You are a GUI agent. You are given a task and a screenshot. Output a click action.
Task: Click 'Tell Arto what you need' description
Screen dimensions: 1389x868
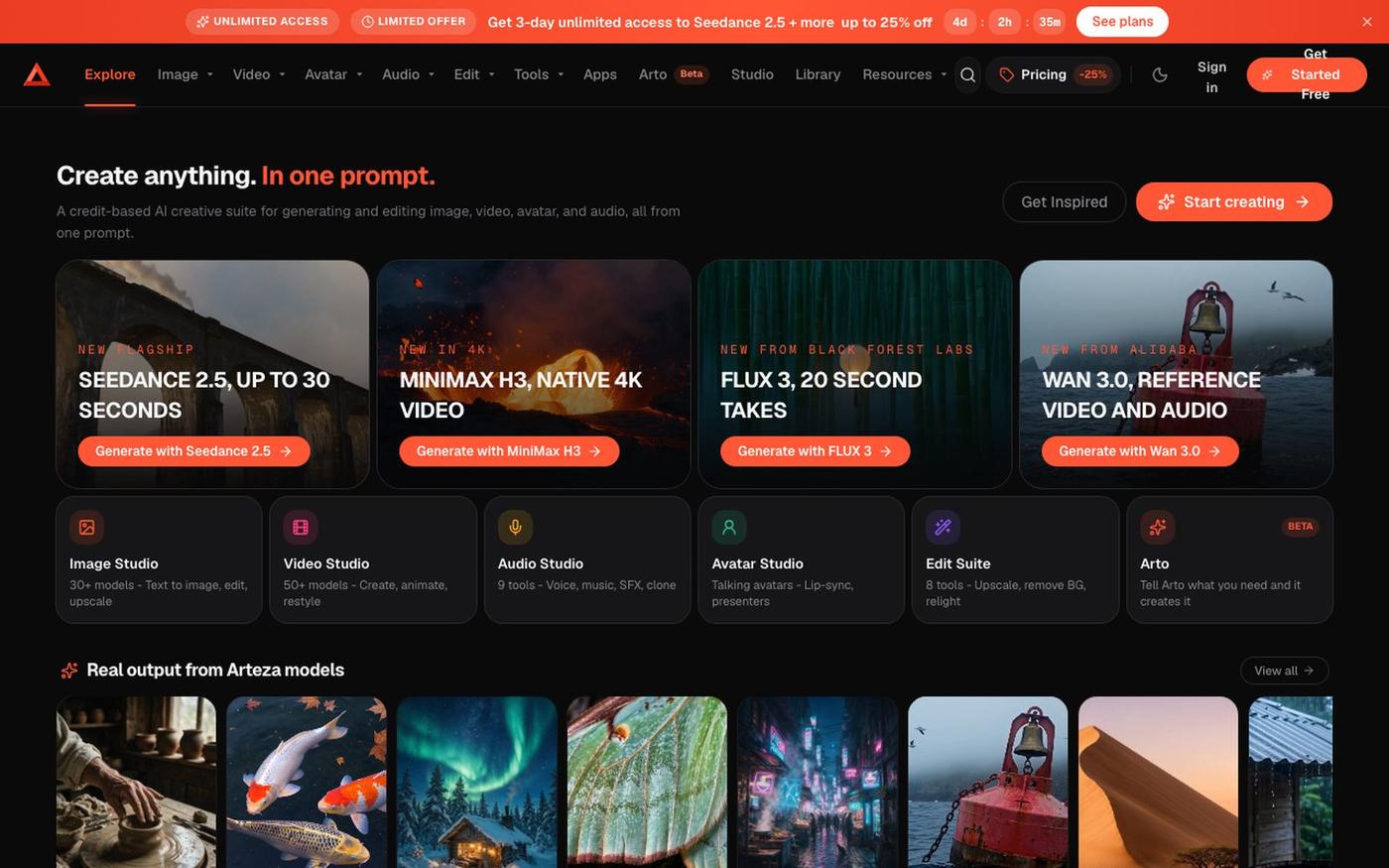[x=1220, y=593]
